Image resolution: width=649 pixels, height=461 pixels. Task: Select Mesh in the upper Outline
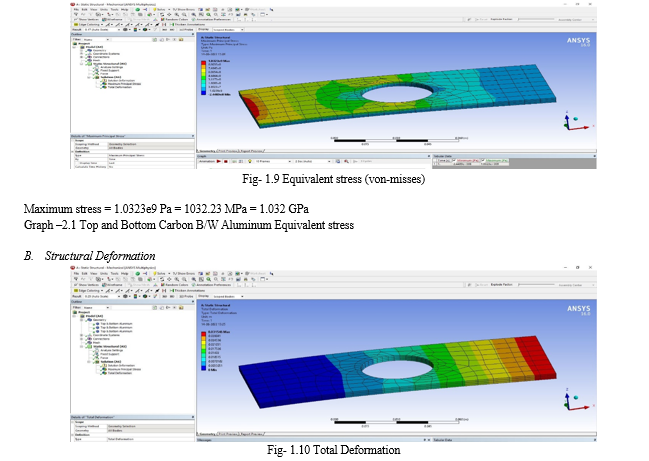[x=96, y=60]
